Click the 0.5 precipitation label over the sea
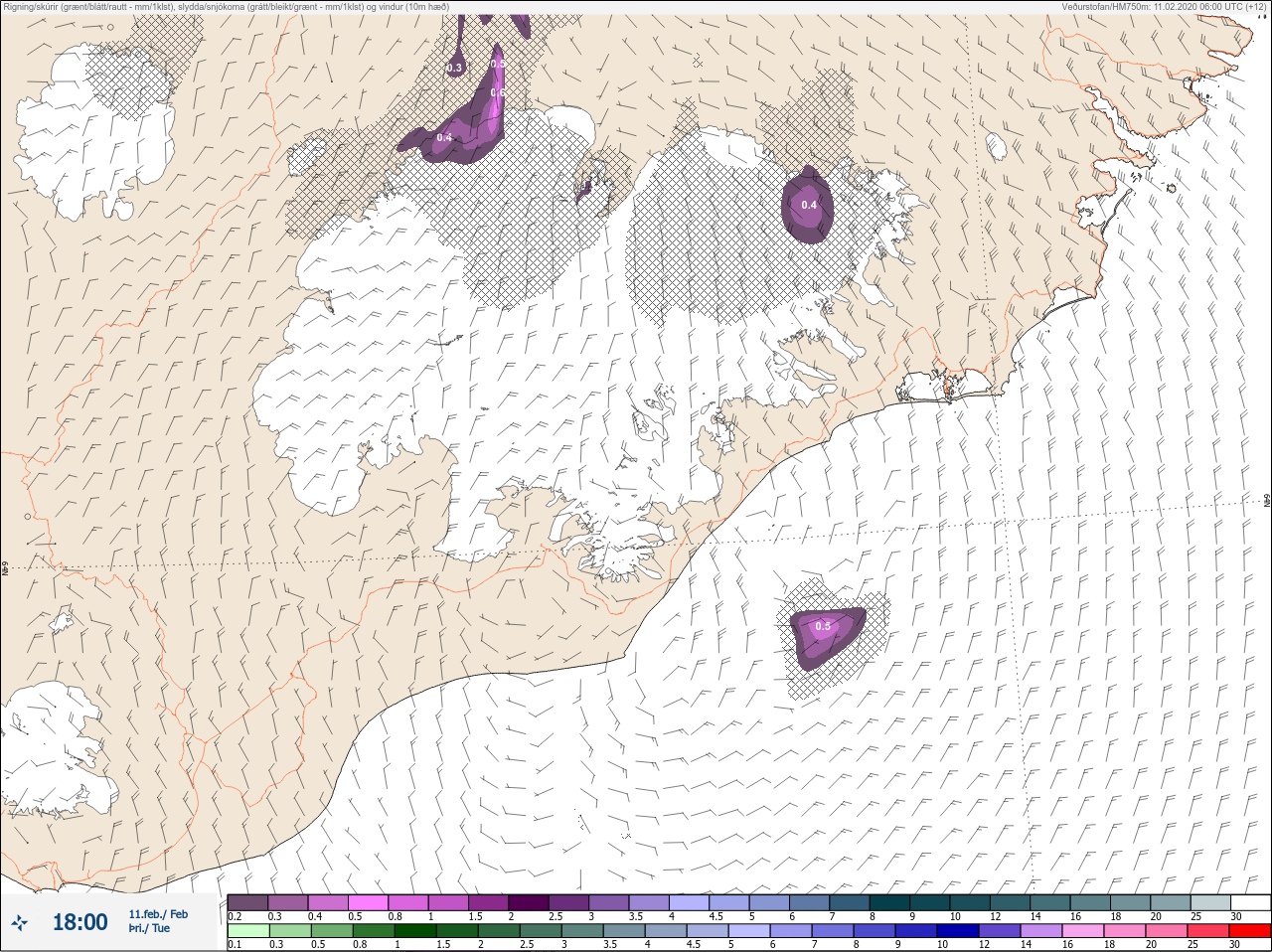This screenshot has height=952, width=1272. [x=823, y=626]
